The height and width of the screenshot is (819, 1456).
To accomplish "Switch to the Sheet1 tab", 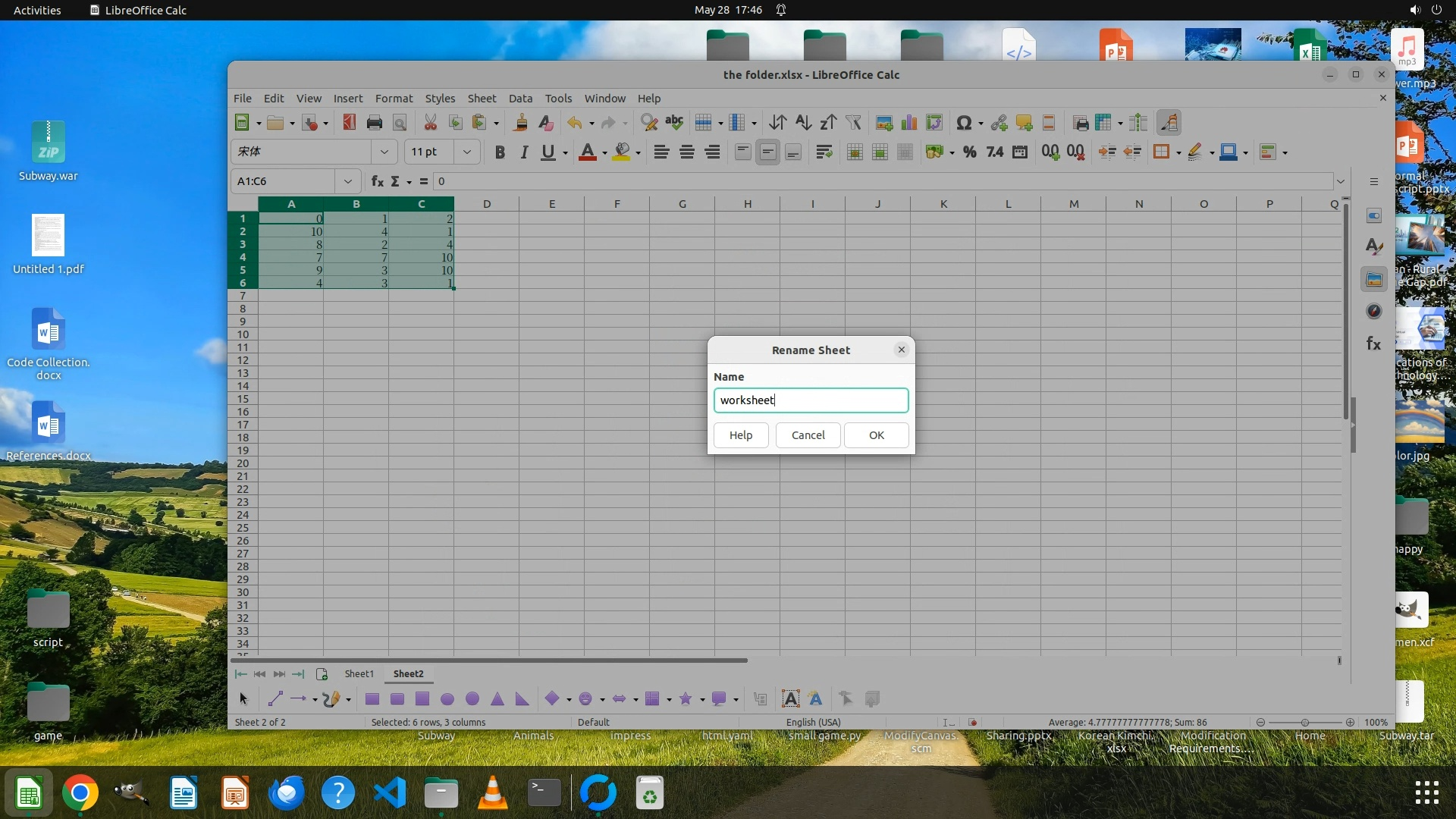I will point(359,674).
